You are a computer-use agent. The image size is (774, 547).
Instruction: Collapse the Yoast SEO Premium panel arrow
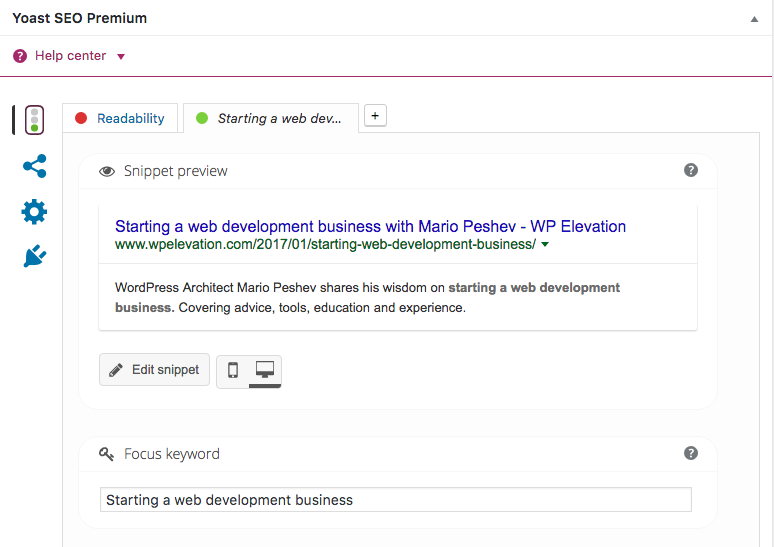coord(754,19)
